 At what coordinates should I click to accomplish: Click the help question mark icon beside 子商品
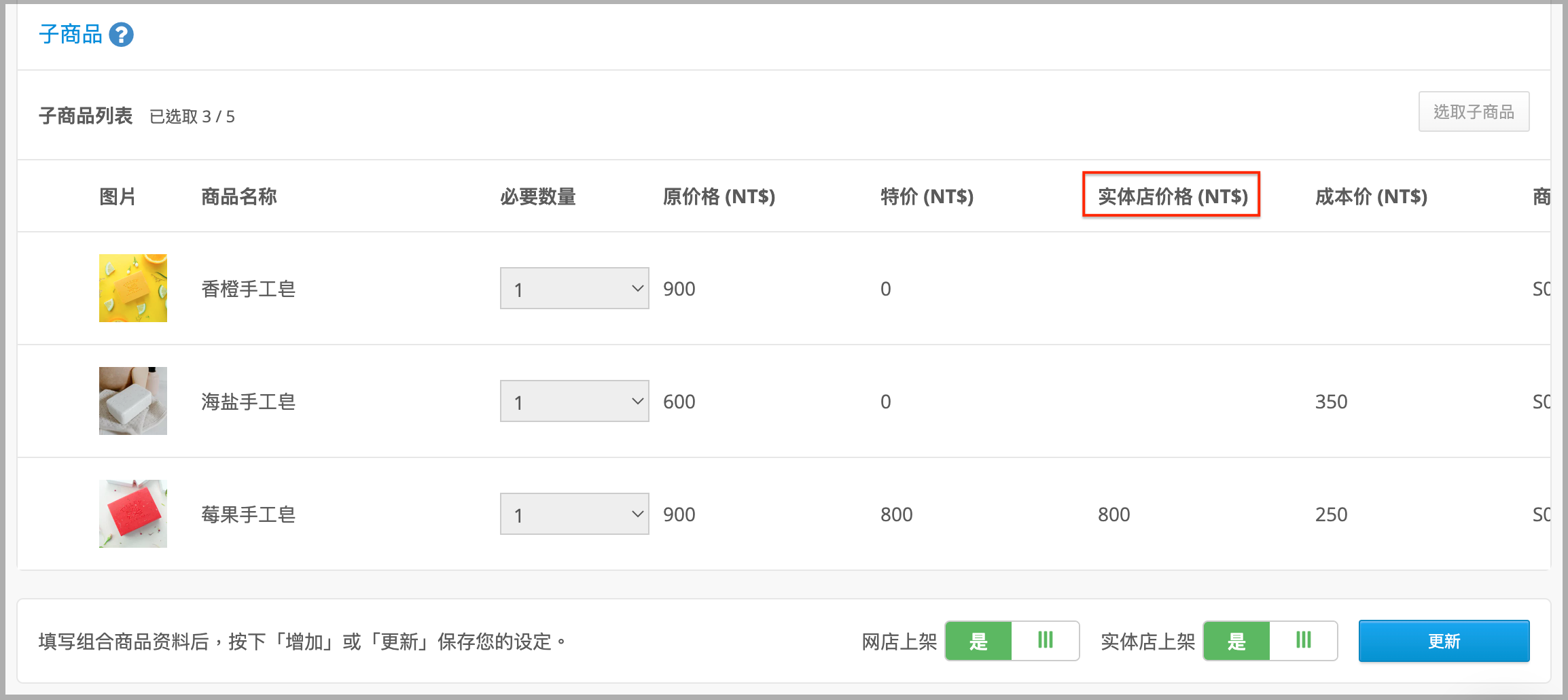tap(122, 35)
